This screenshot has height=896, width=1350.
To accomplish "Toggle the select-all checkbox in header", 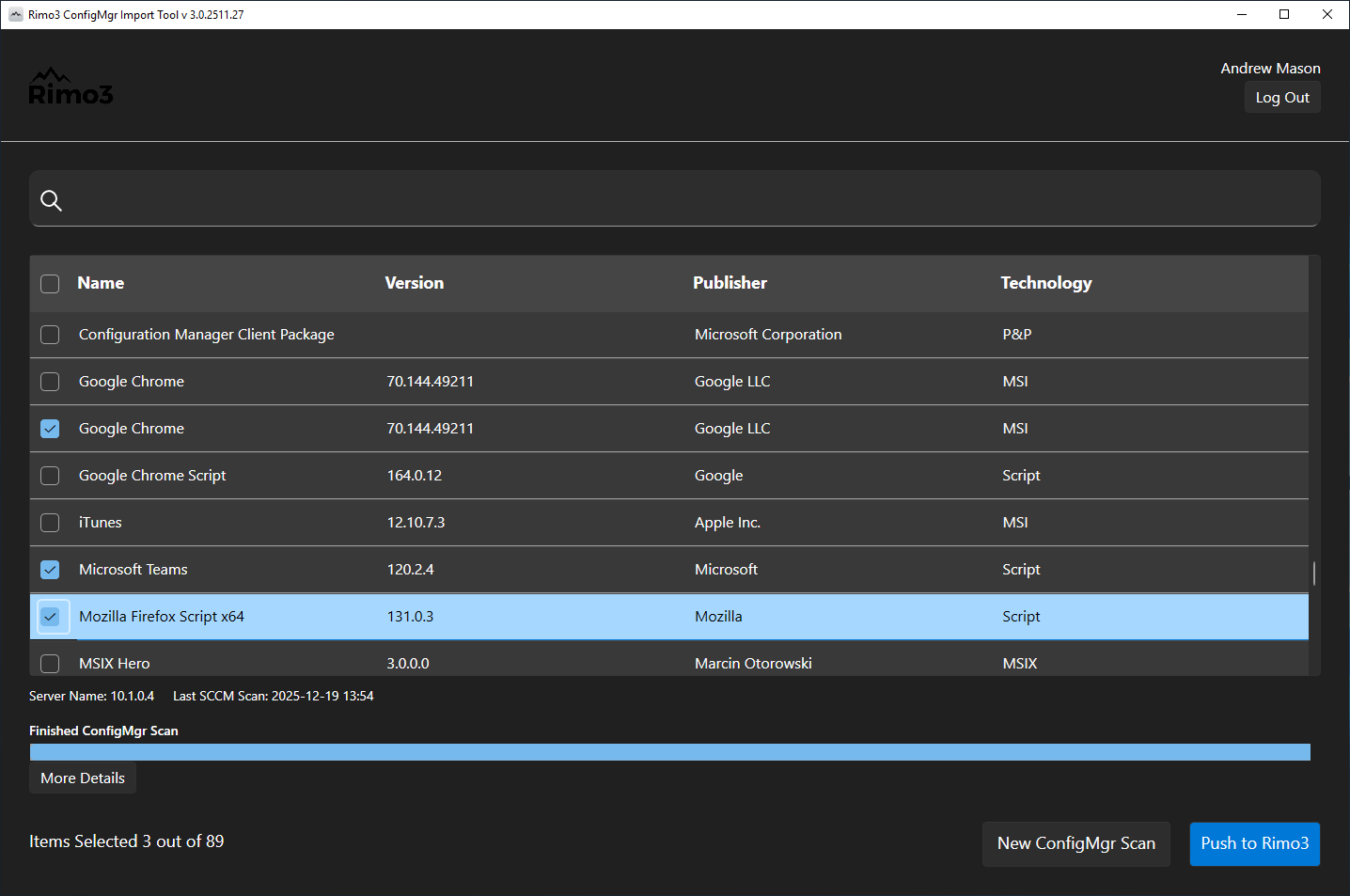I will tap(50, 284).
